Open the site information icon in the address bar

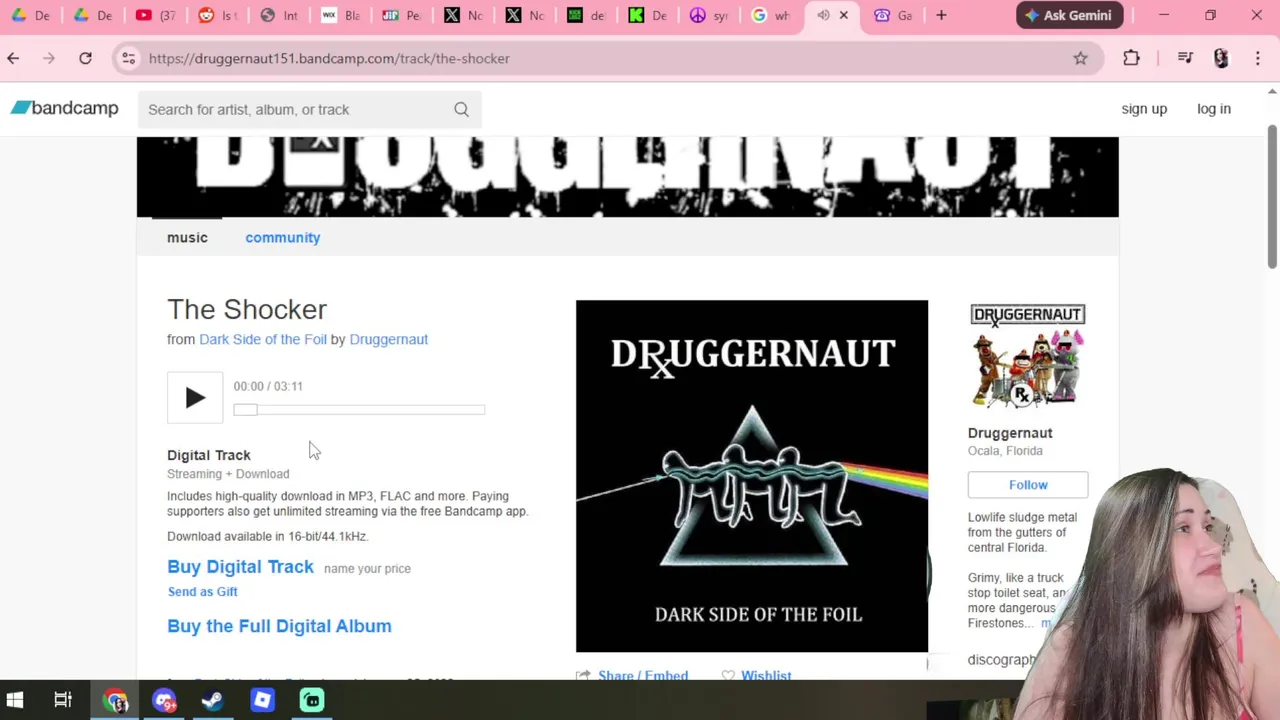[128, 58]
